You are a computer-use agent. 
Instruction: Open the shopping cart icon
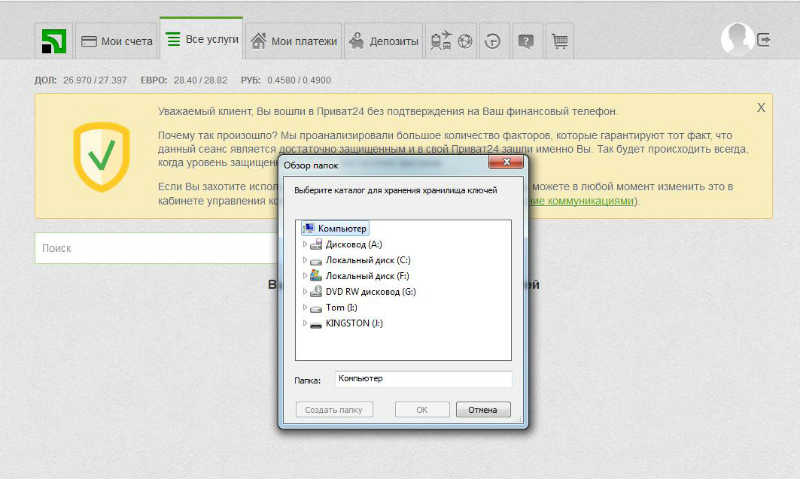click(x=560, y=41)
